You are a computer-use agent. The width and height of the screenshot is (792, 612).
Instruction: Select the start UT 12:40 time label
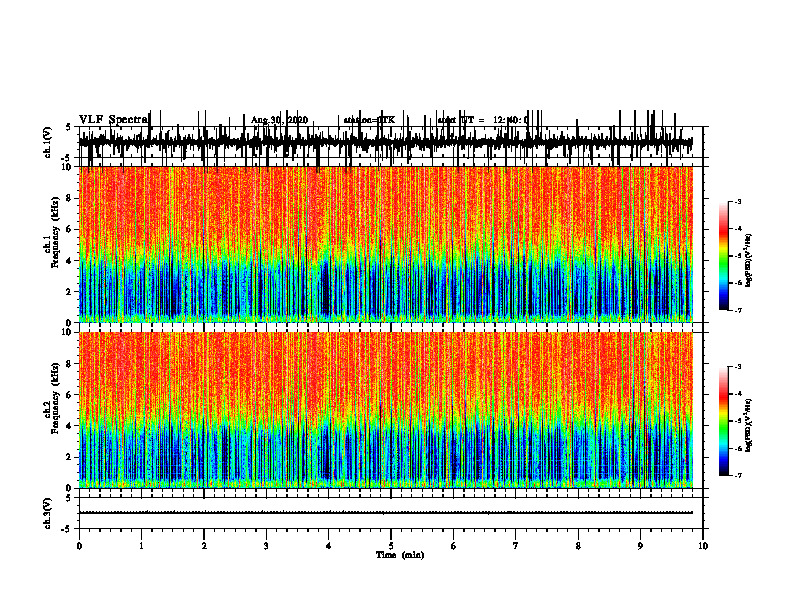click(483, 120)
